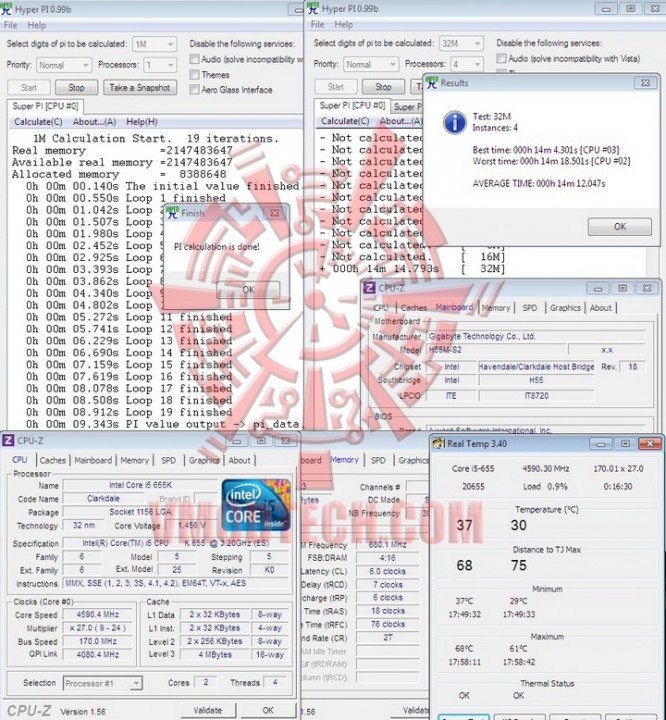Maximize the Mainboard CPU-Z window
The width and height of the screenshot is (666, 720).
click(622, 288)
